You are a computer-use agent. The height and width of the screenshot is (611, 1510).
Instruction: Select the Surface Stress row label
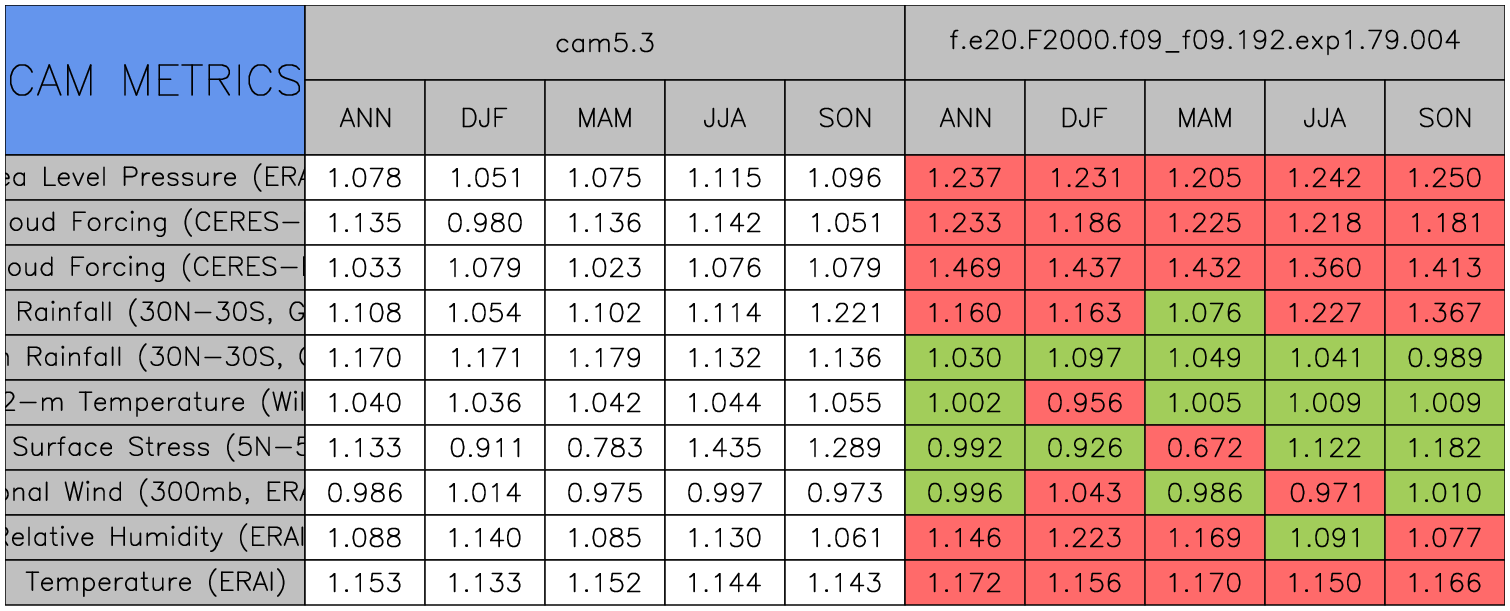click(155, 448)
